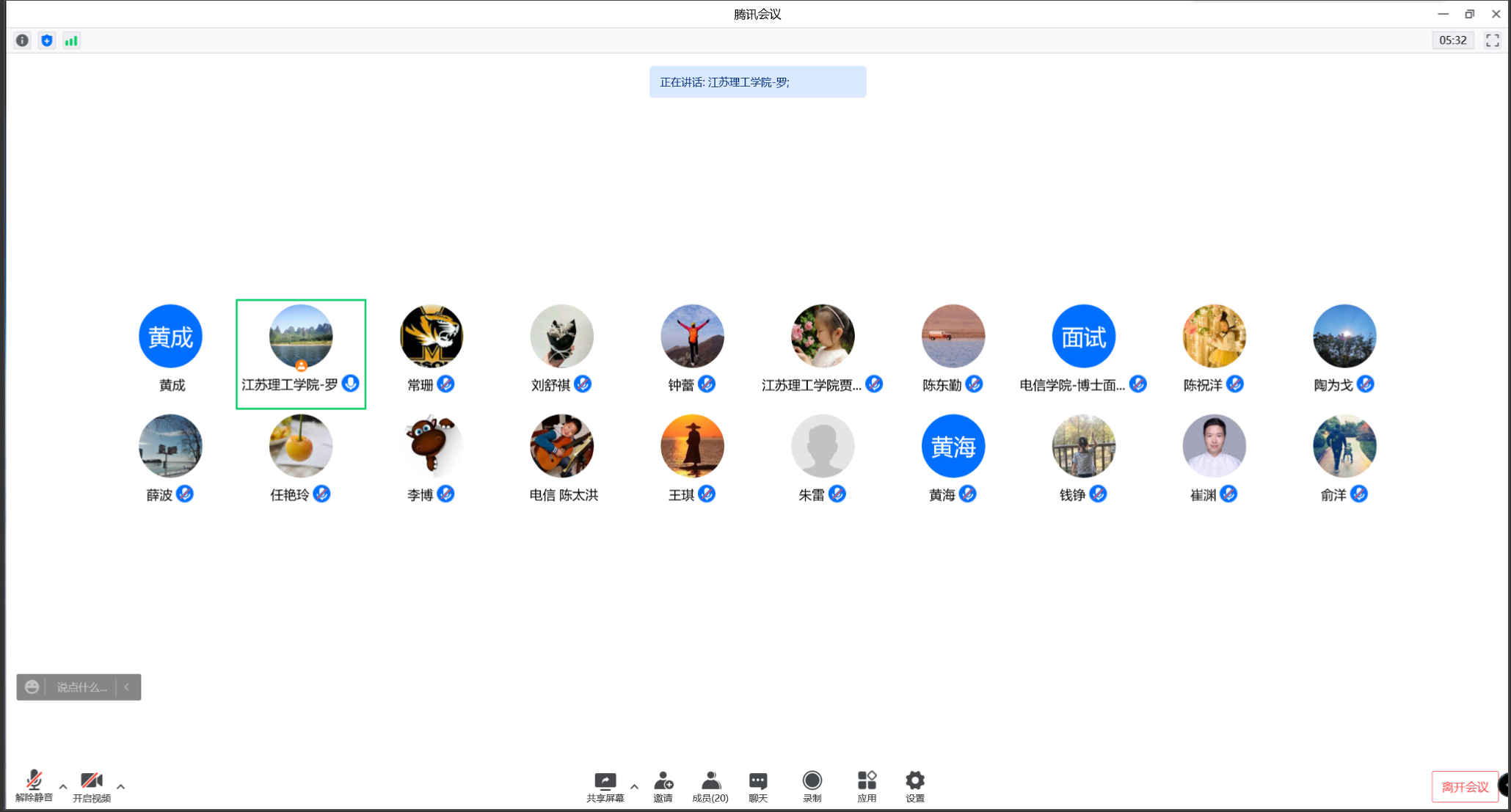
Task: Select 俞洋 avatar
Action: 1344,446
